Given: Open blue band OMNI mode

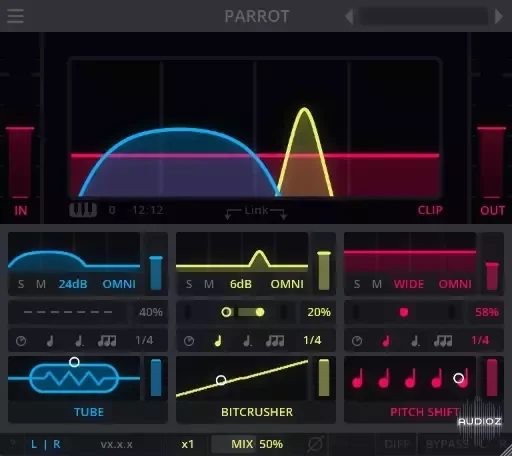Looking at the screenshot, I should (119, 284).
